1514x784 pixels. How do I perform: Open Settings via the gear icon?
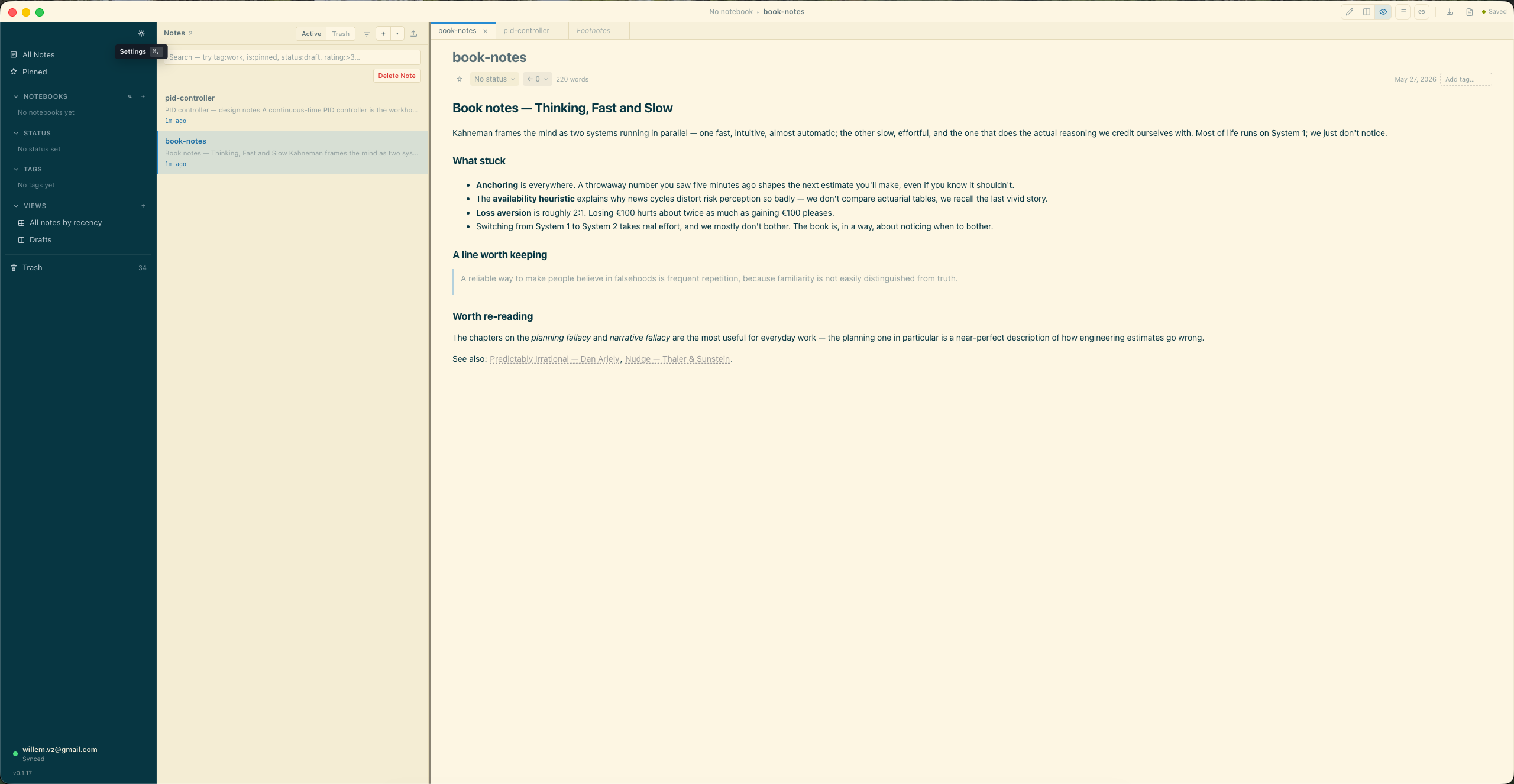click(141, 33)
